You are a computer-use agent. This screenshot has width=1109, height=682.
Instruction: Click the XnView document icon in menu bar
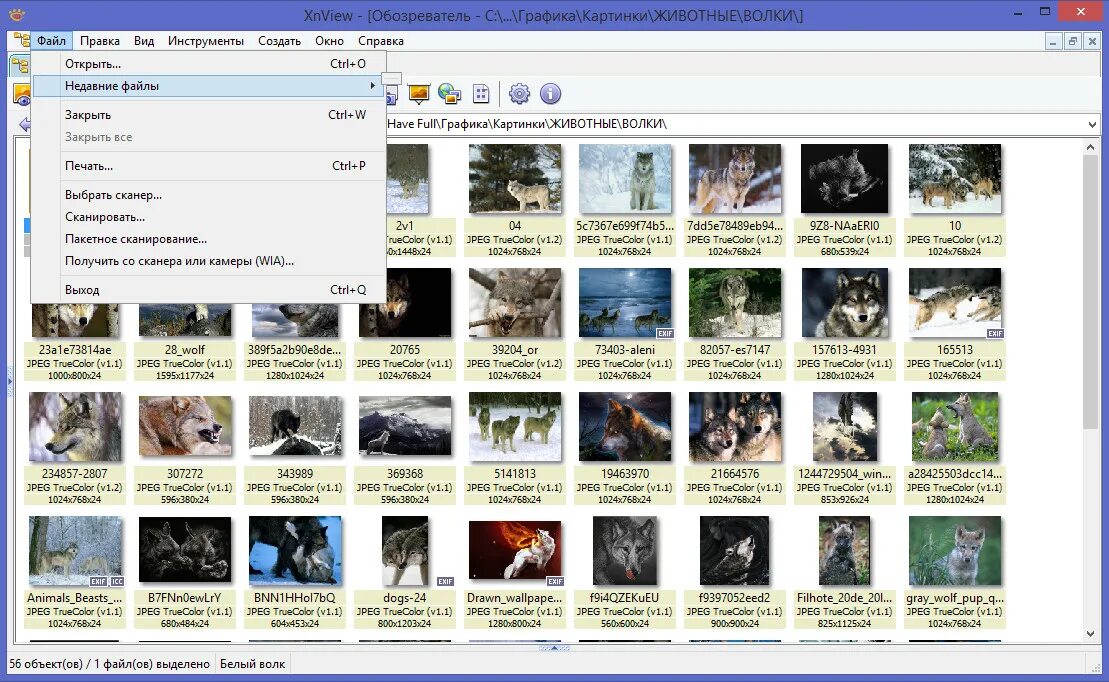(21, 40)
